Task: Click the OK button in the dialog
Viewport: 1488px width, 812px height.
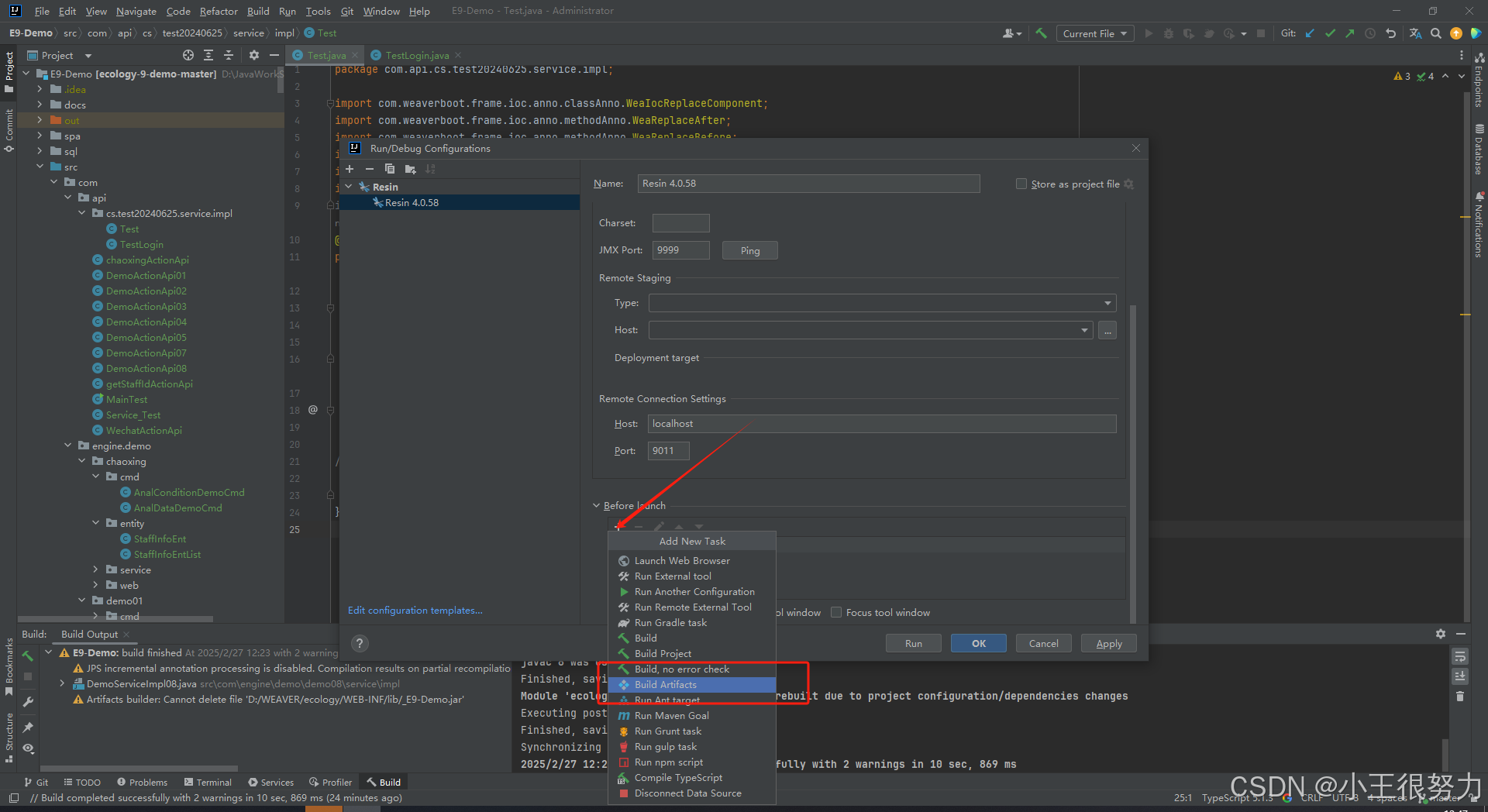Action: click(979, 643)
